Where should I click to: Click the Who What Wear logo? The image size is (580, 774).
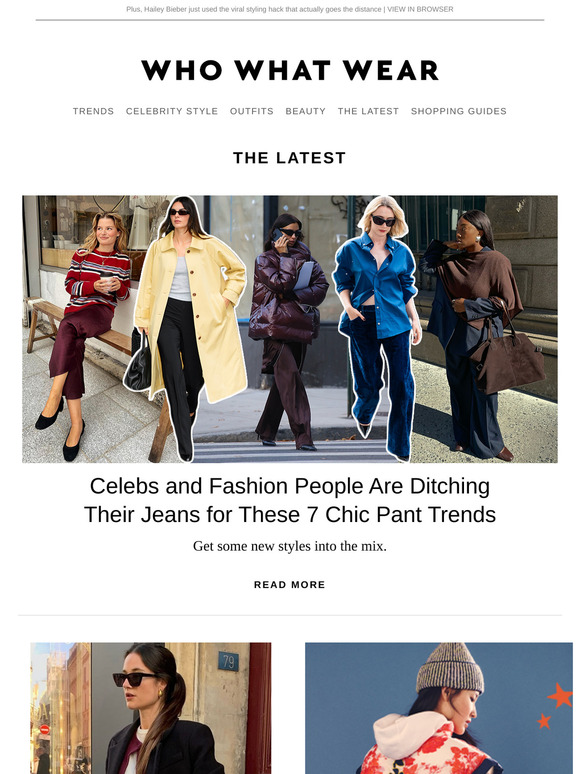(290, 70)
